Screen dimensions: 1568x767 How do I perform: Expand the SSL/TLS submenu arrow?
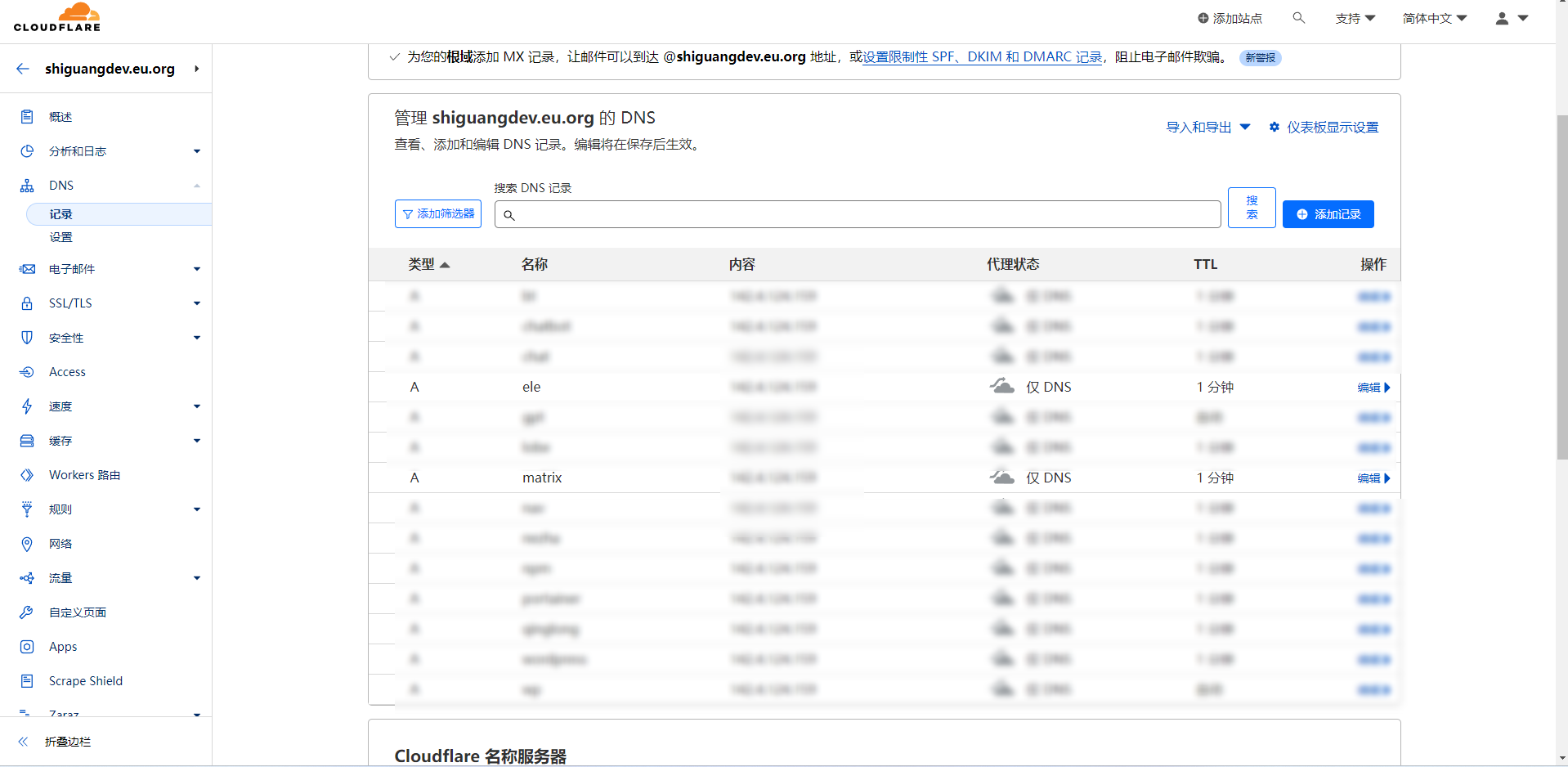pos(197,303)
